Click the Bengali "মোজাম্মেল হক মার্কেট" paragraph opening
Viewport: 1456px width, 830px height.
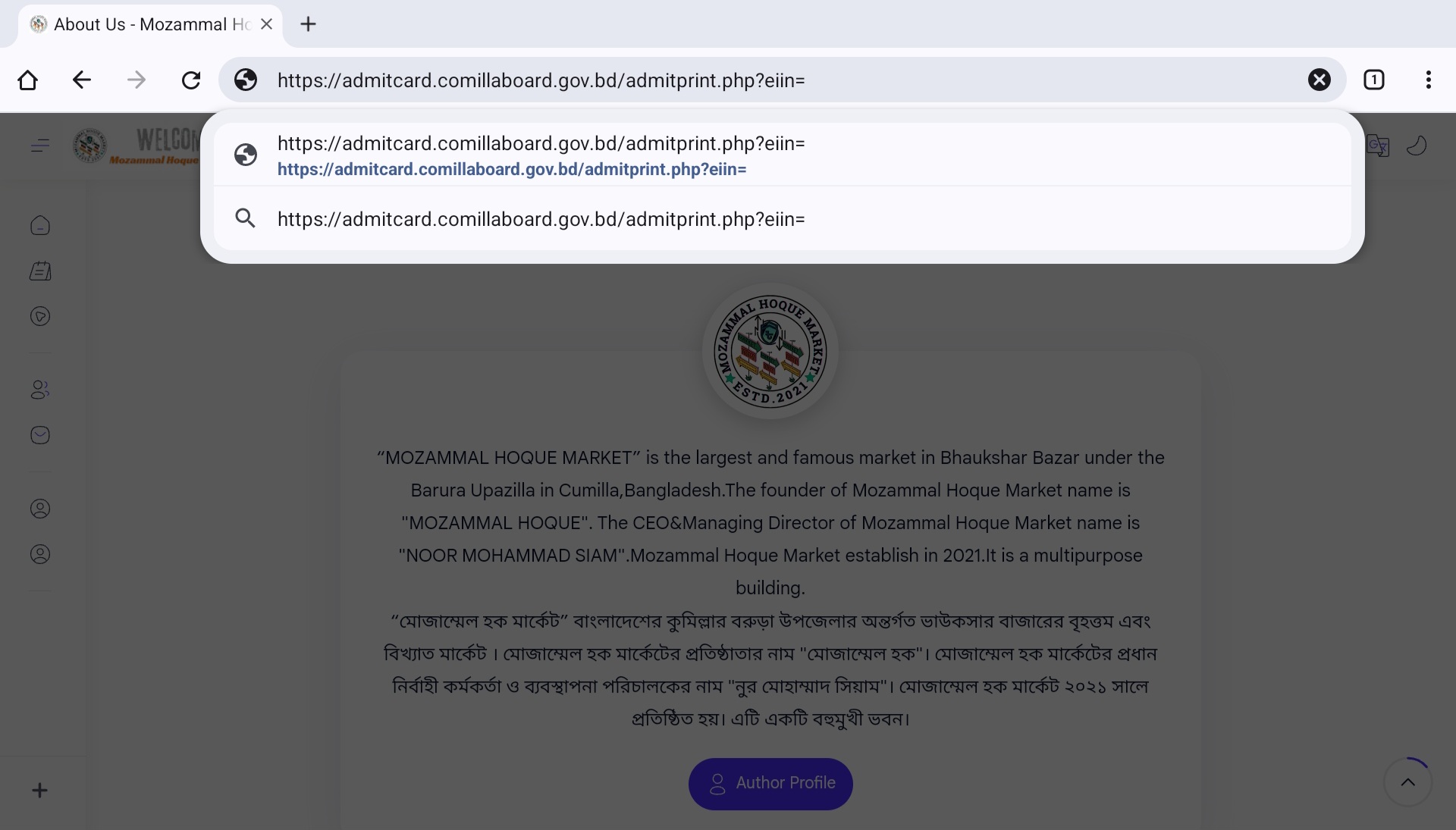coord(479,621)
